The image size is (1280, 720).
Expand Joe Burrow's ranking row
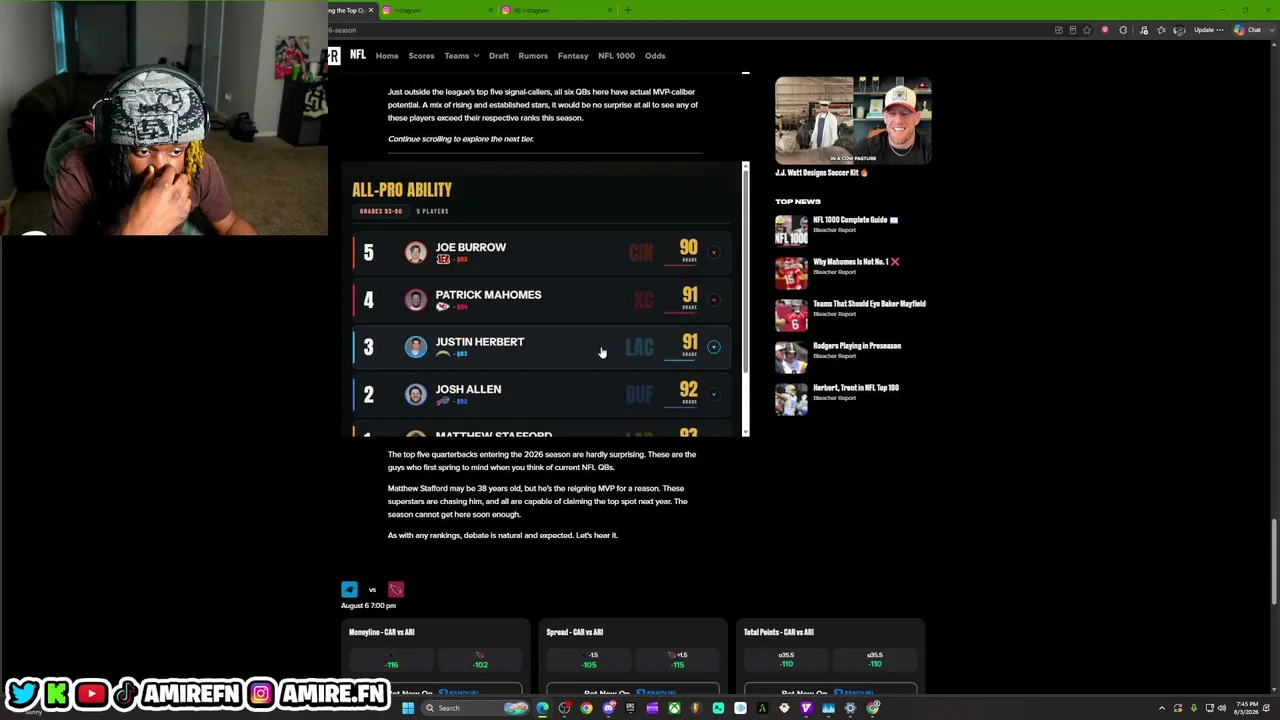point(713,253)
